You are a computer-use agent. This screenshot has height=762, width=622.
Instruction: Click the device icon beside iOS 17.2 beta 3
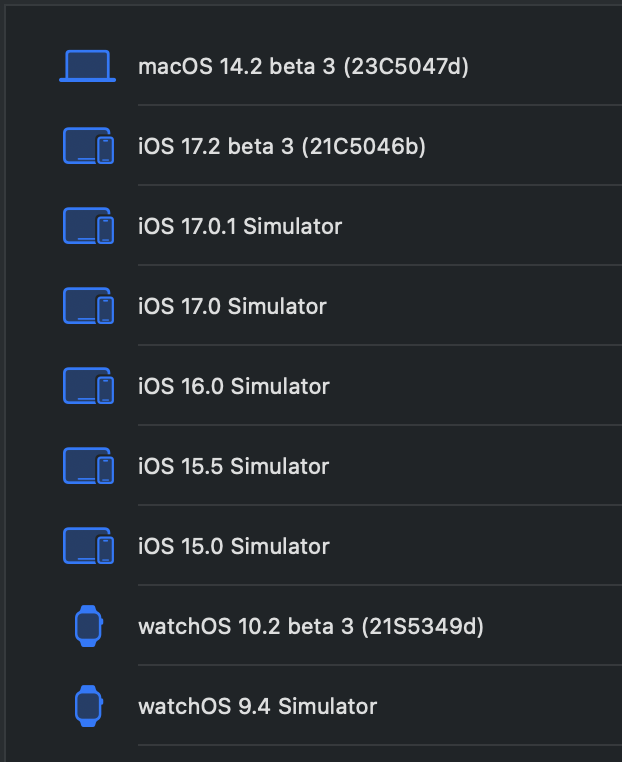[x=88, y=147]
